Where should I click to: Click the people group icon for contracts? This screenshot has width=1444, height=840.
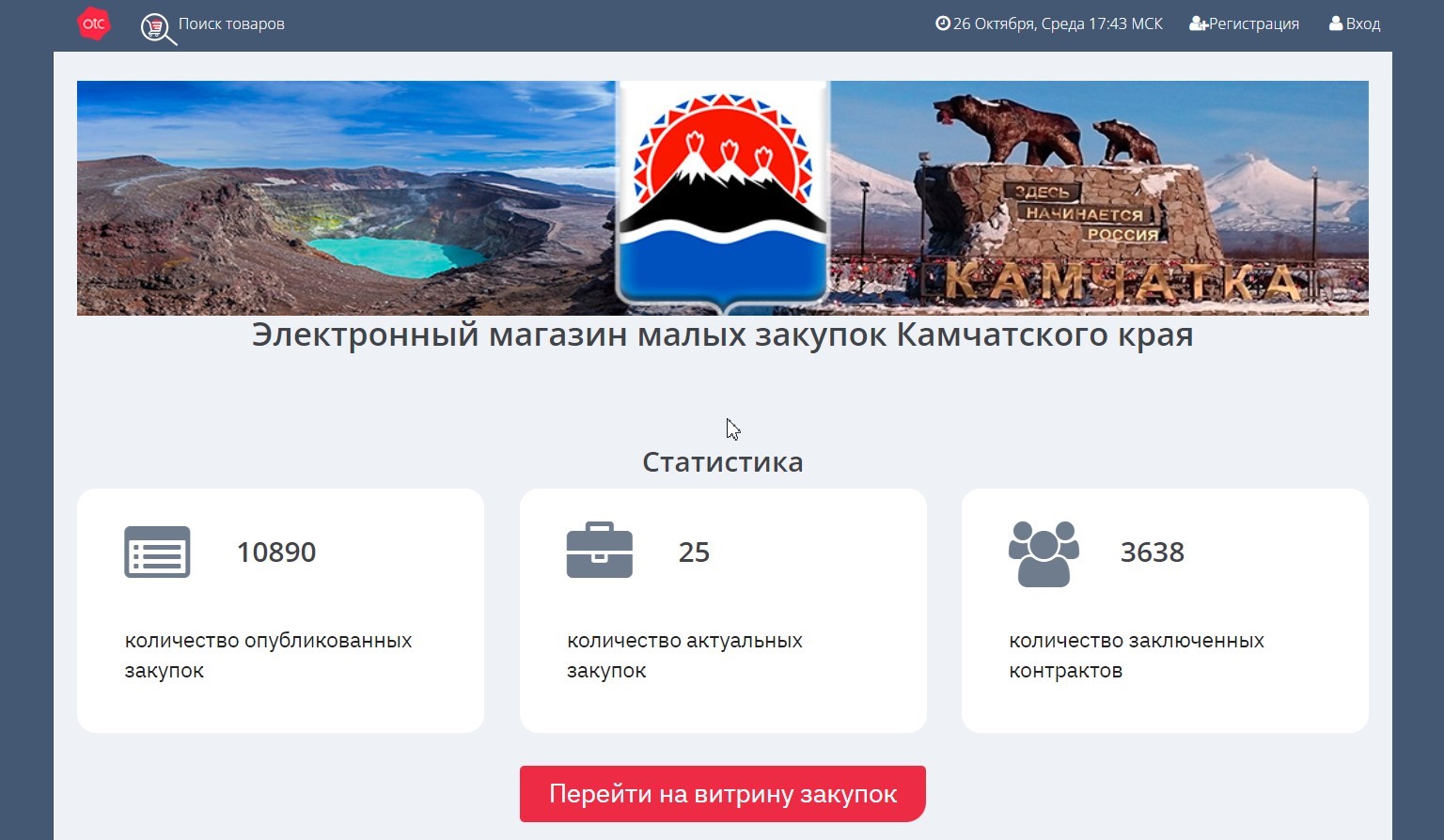pos(1044,553)
